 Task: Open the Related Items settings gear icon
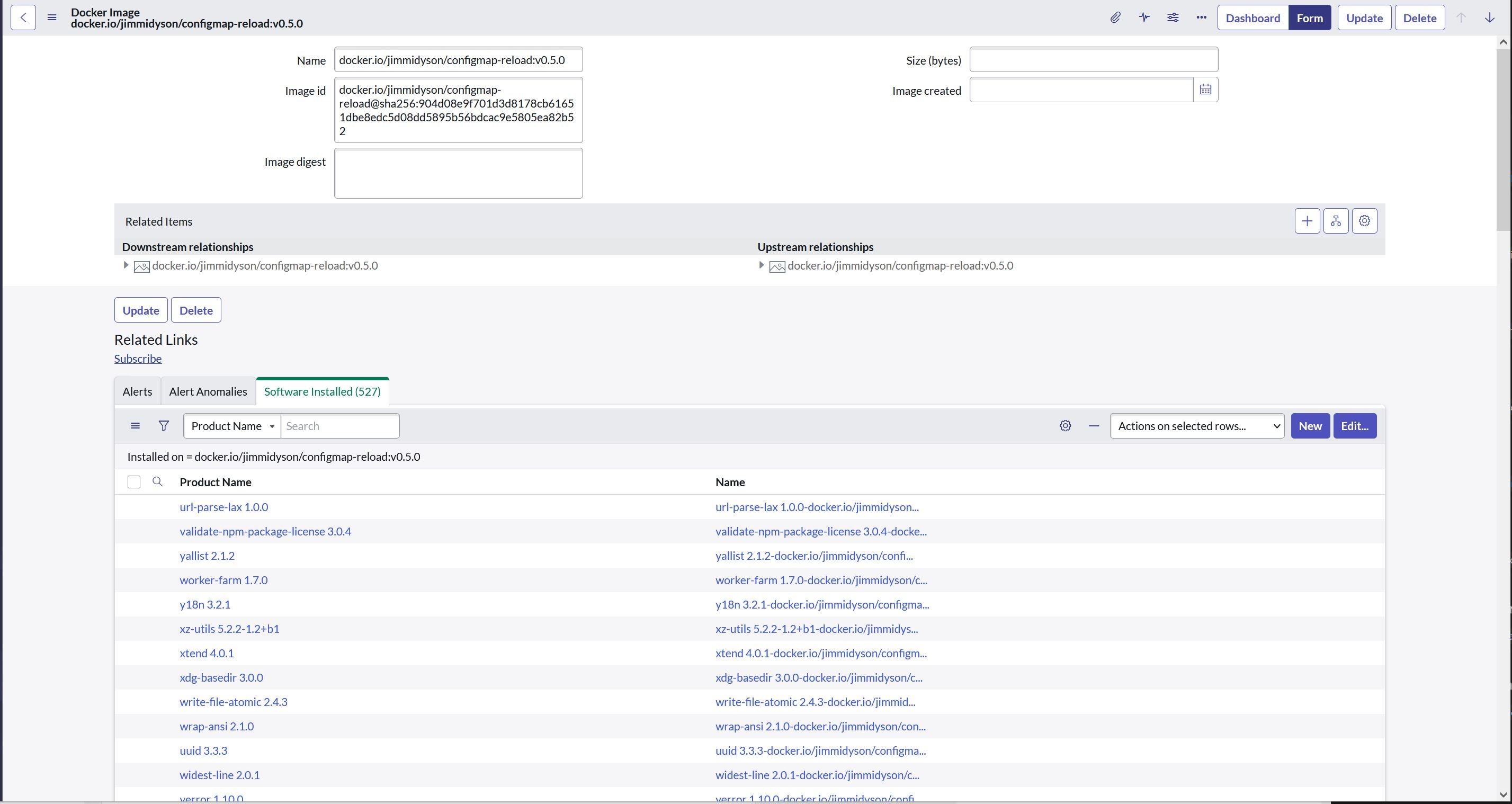[1364, 221]
